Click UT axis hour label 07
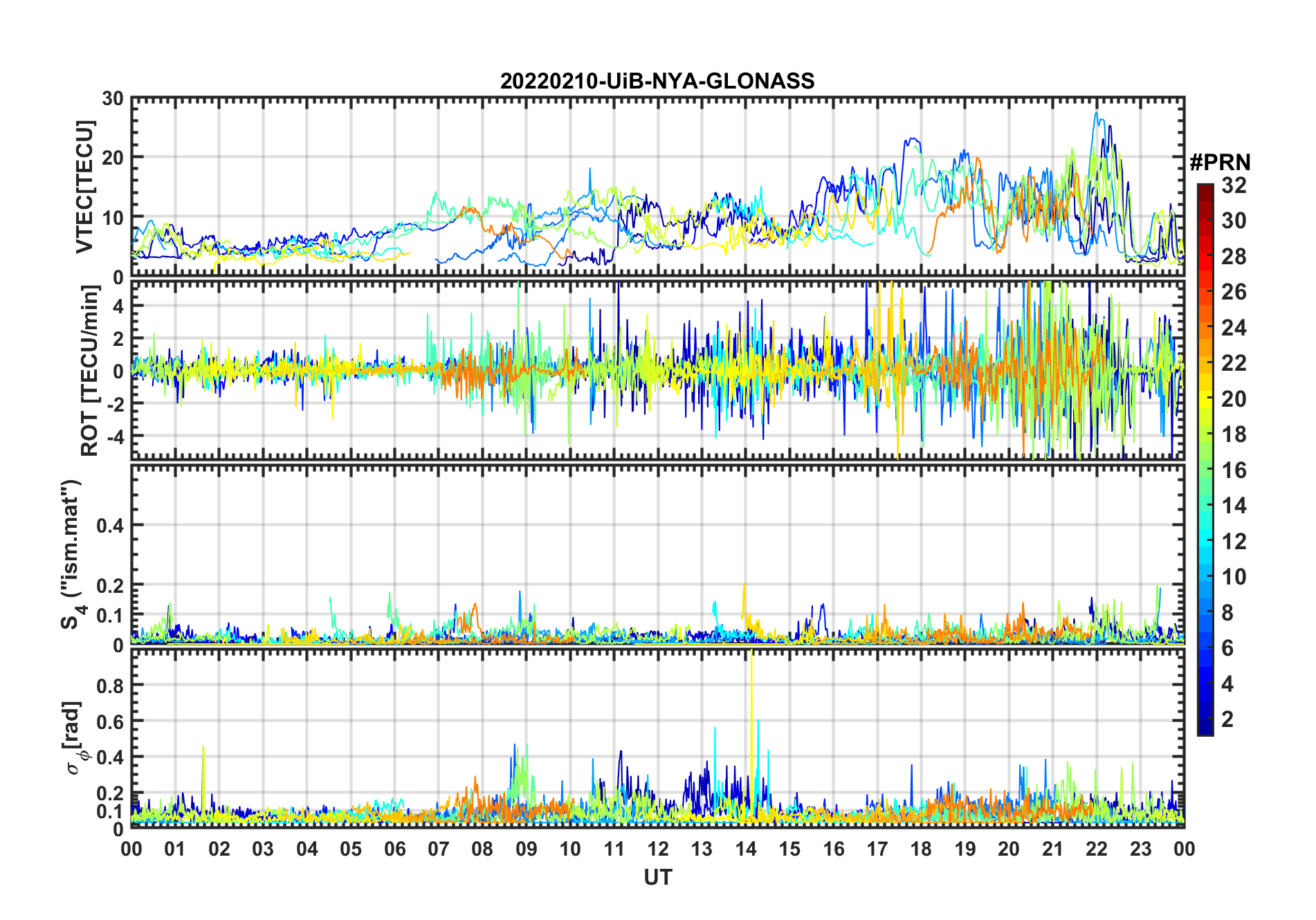 coord(439,849)
